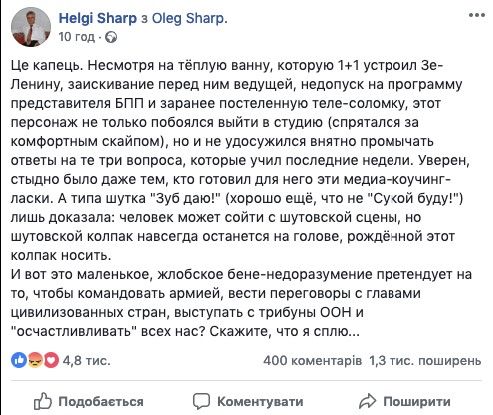The image size is (493, 415).
Task: Open the Oleg Sharp profile link
Action: [x=190, y=18]
